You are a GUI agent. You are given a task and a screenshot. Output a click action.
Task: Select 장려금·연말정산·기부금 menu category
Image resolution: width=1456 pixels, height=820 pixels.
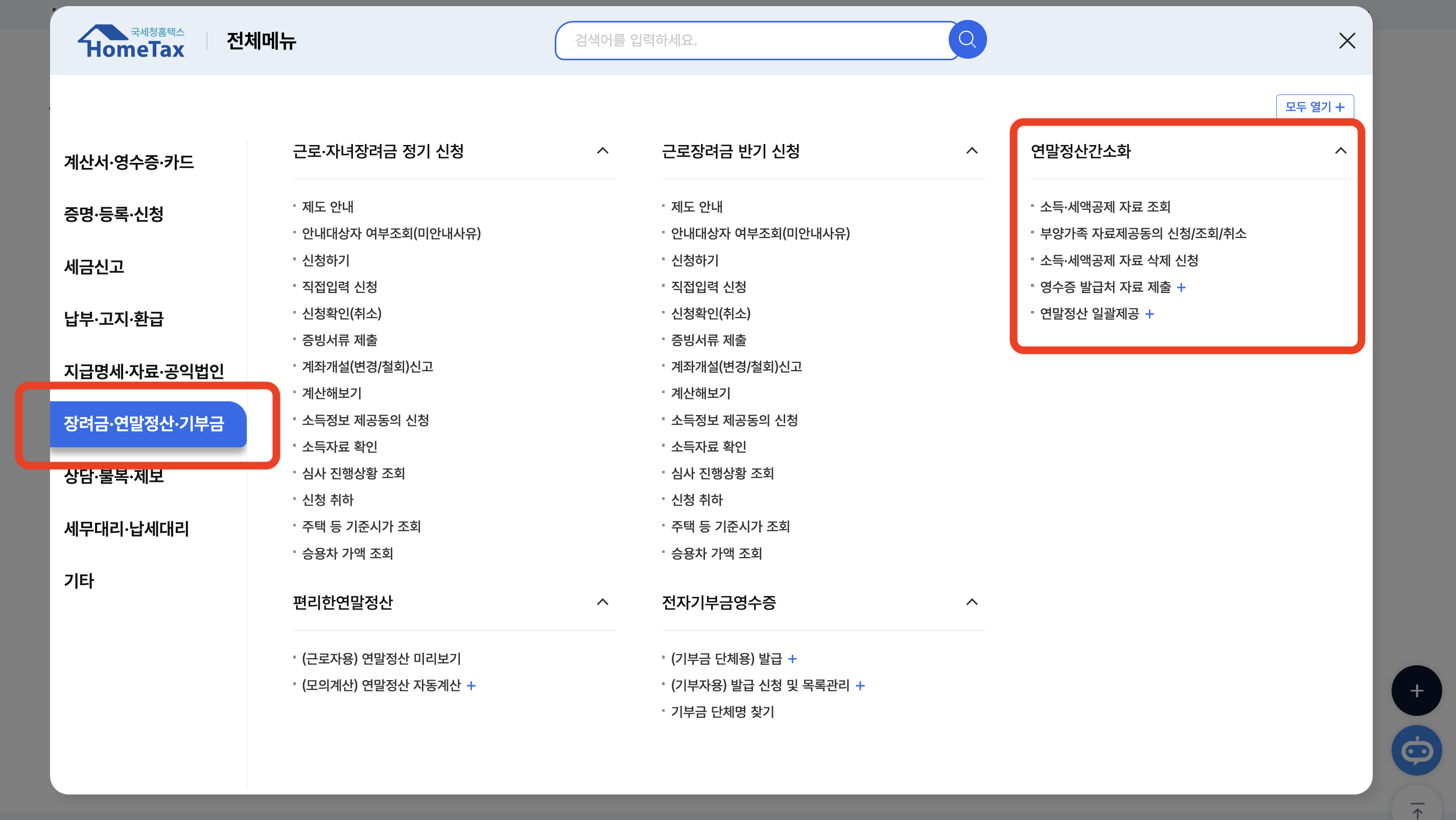[x=144, y=424]
